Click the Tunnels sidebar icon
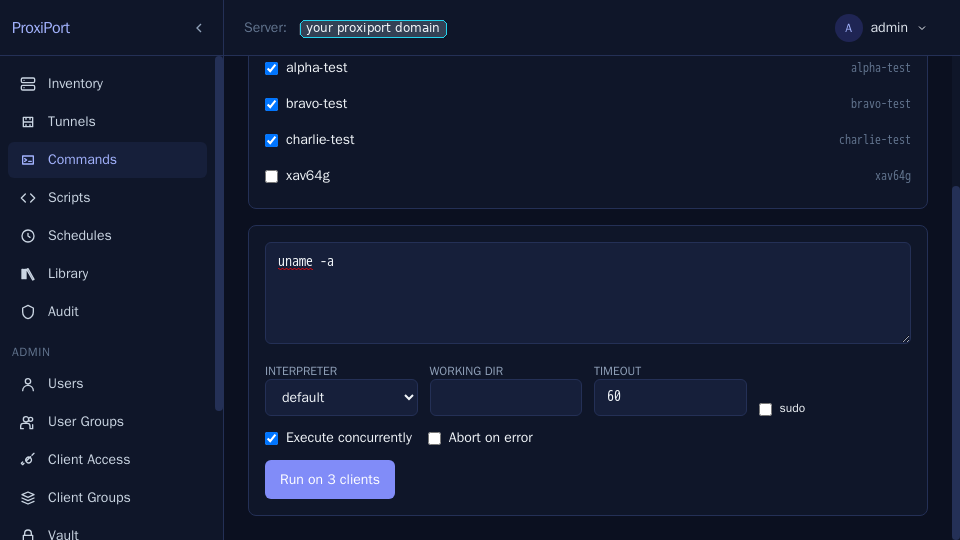 tap(28, 122)
